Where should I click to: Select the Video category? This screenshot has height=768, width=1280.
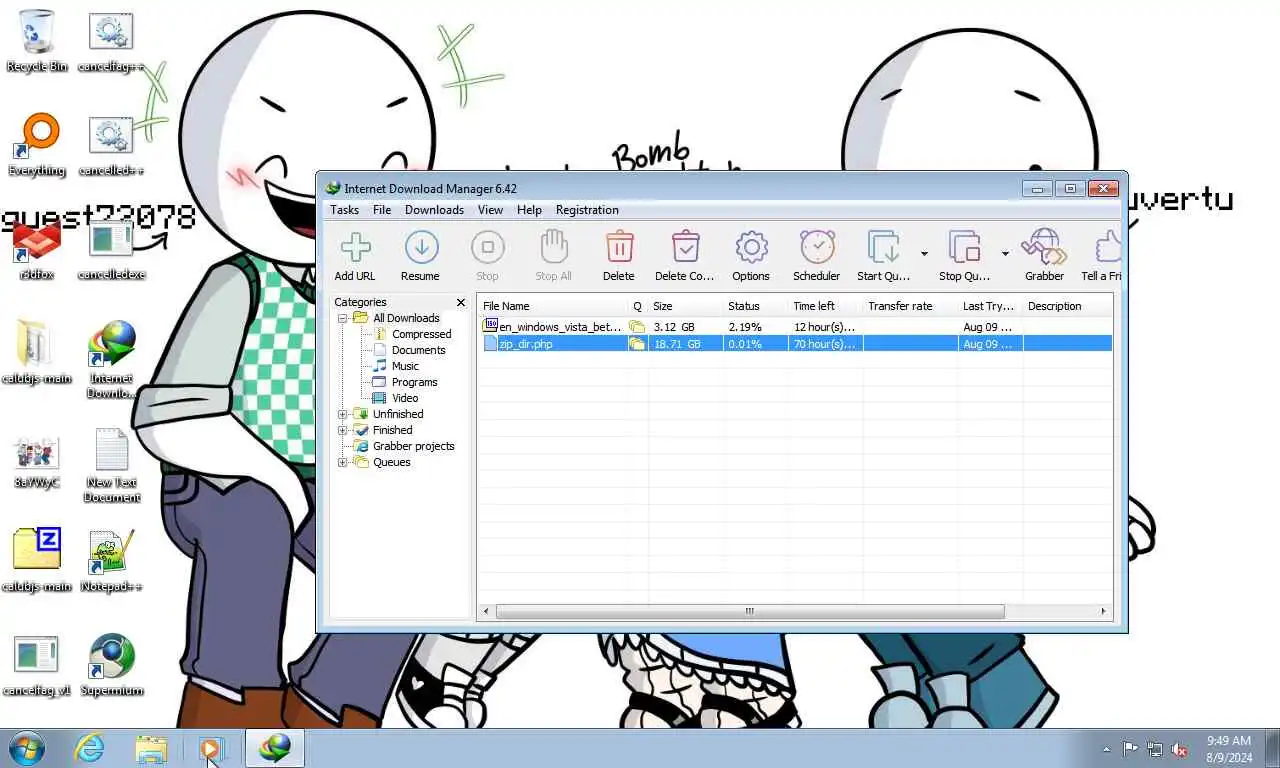(x=405, y=398)
